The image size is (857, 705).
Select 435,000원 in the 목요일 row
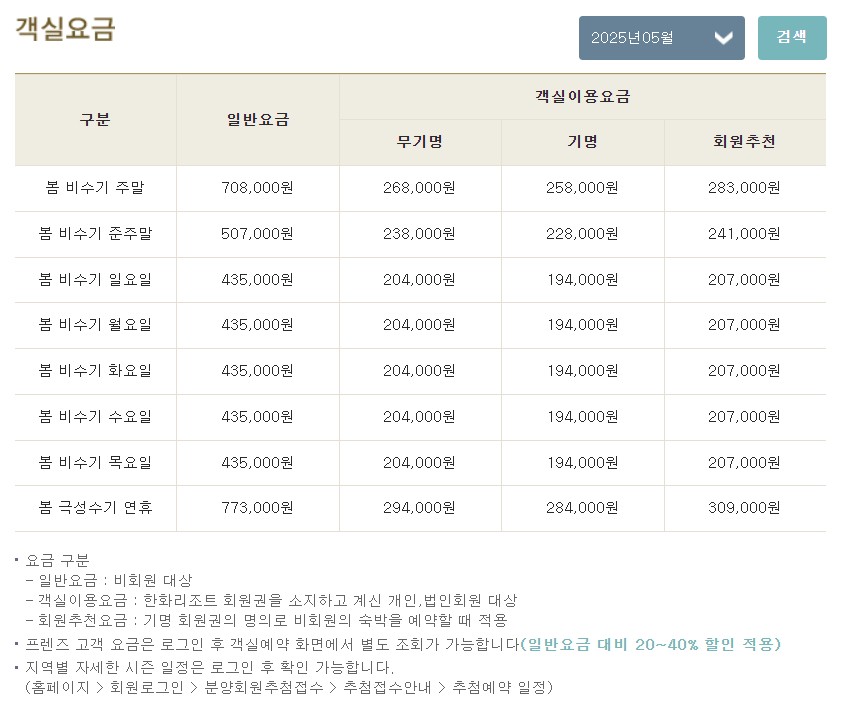click(257, 462)
